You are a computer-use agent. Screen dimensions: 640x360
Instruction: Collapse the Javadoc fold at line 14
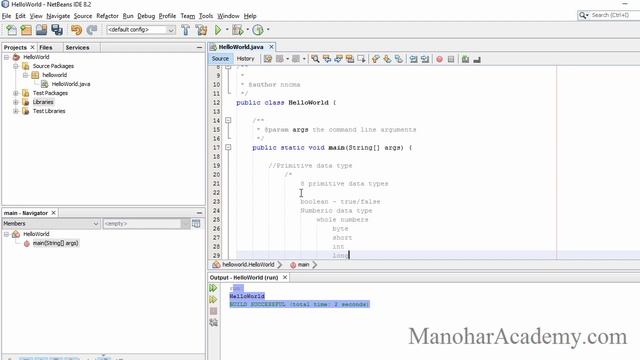click(x=228, y=120)
